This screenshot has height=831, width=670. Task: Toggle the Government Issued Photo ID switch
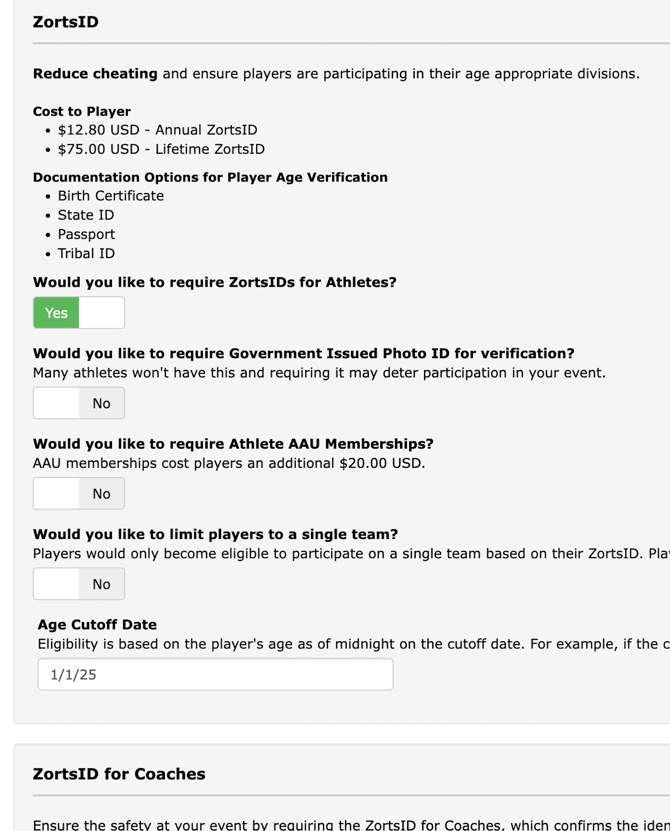click(79, 403)
